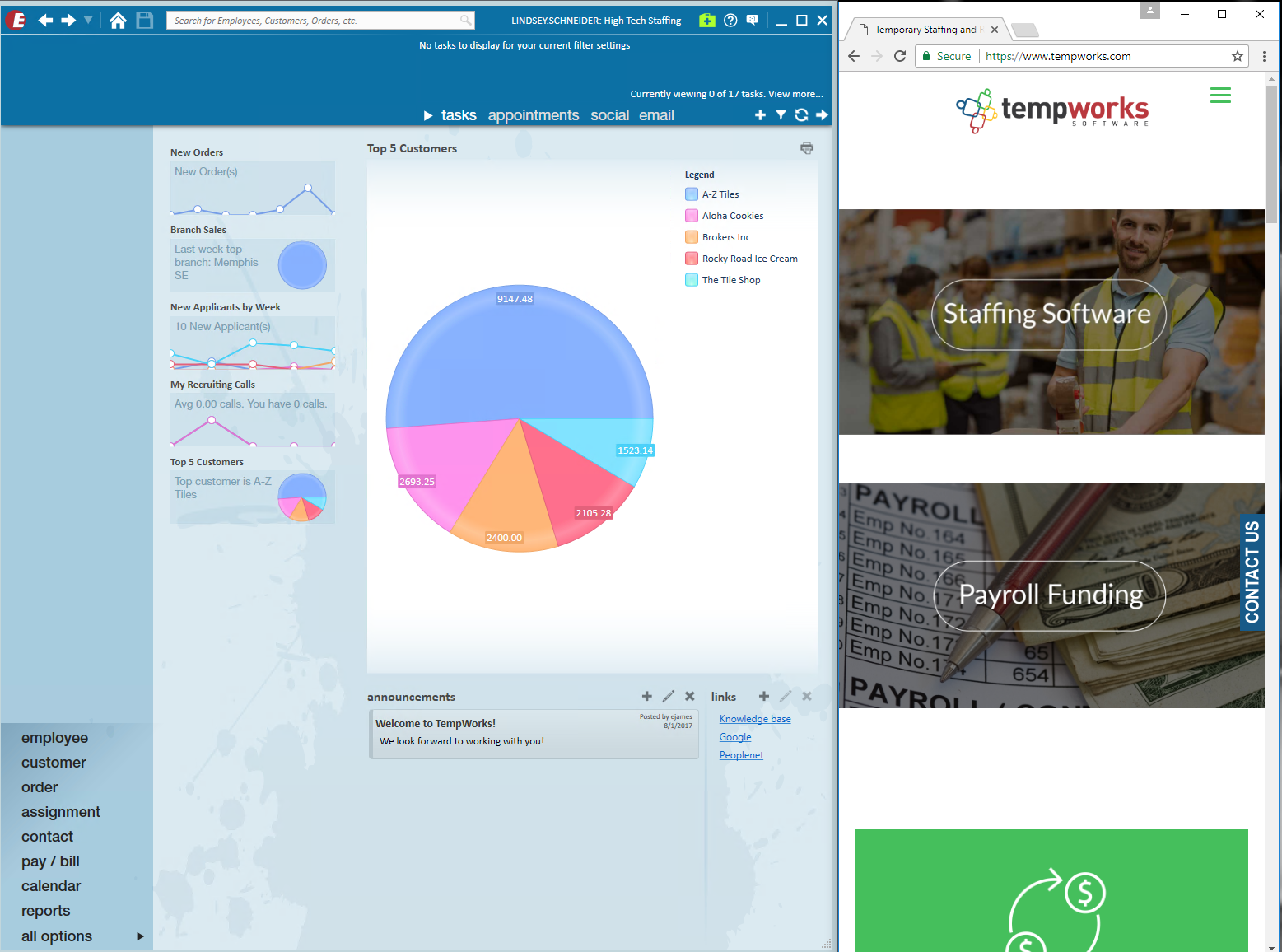1282x952 pixels.
Task: Open the New Applicants by Week widget
Action: (x=253, y=343)
